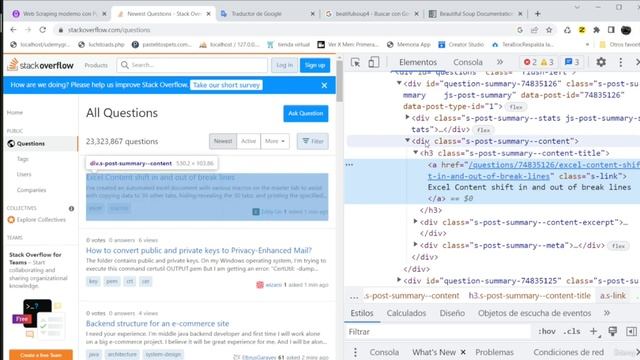Open Condiciones de red drawer tab
Viewport: 640px width, 360px height.
coord(568,352)
